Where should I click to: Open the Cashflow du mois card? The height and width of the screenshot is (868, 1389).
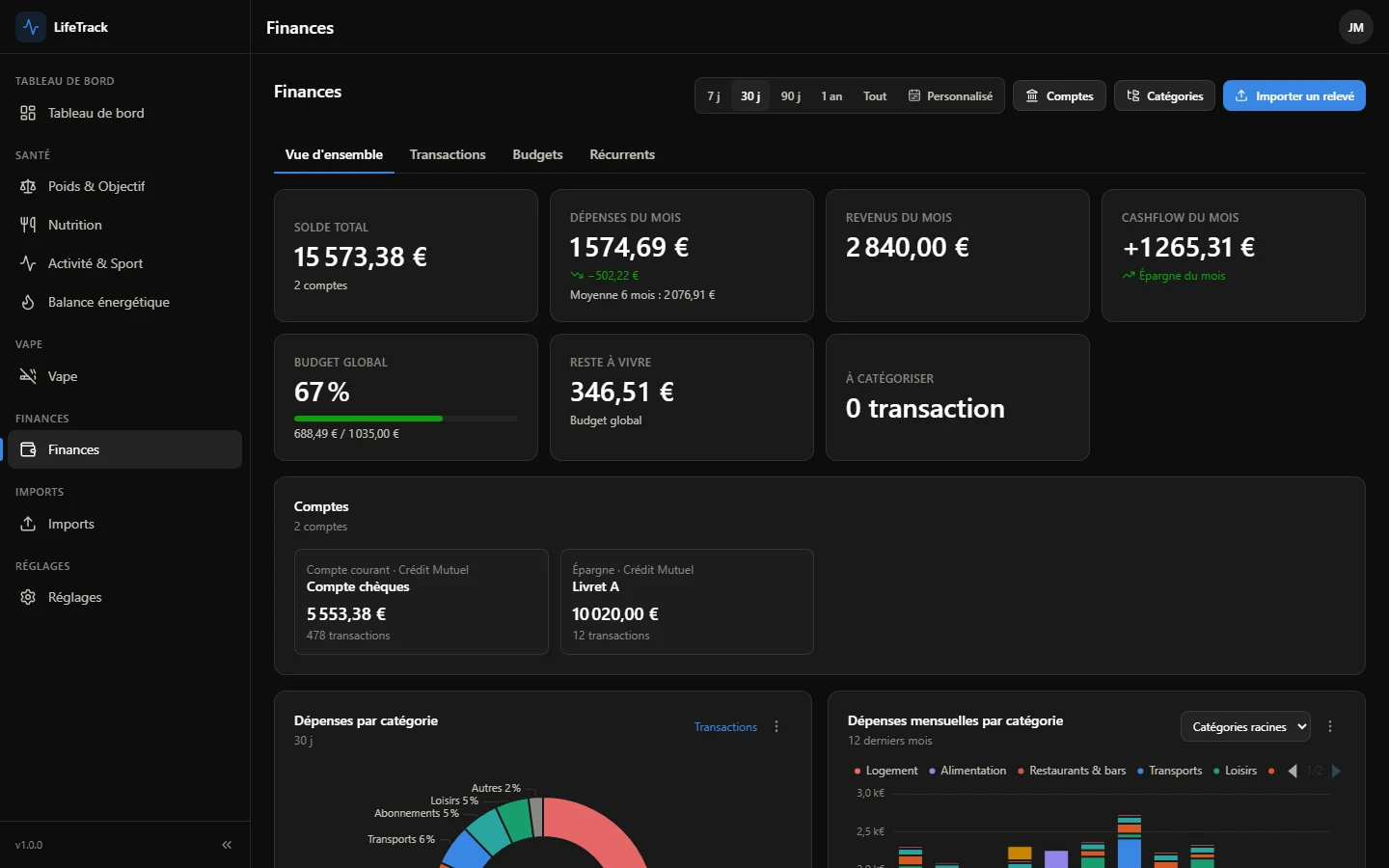point(1234,256)
